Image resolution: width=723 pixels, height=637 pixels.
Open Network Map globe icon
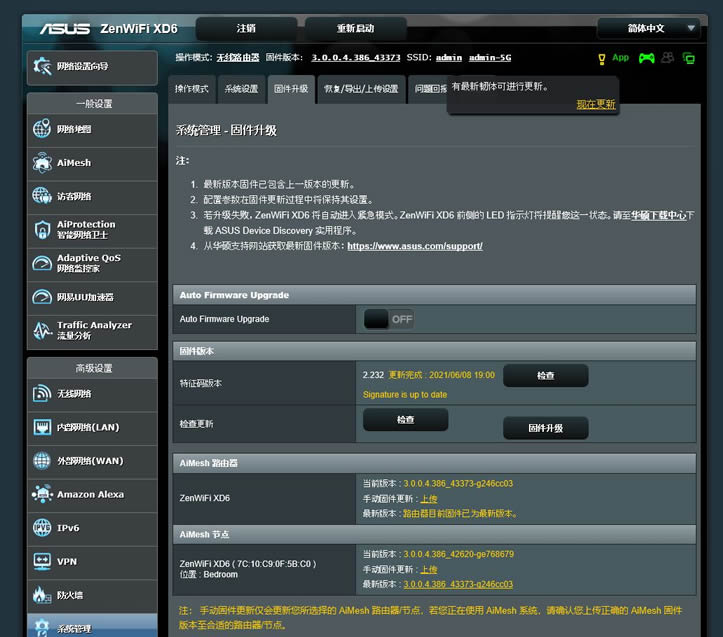tap(42, 129)
